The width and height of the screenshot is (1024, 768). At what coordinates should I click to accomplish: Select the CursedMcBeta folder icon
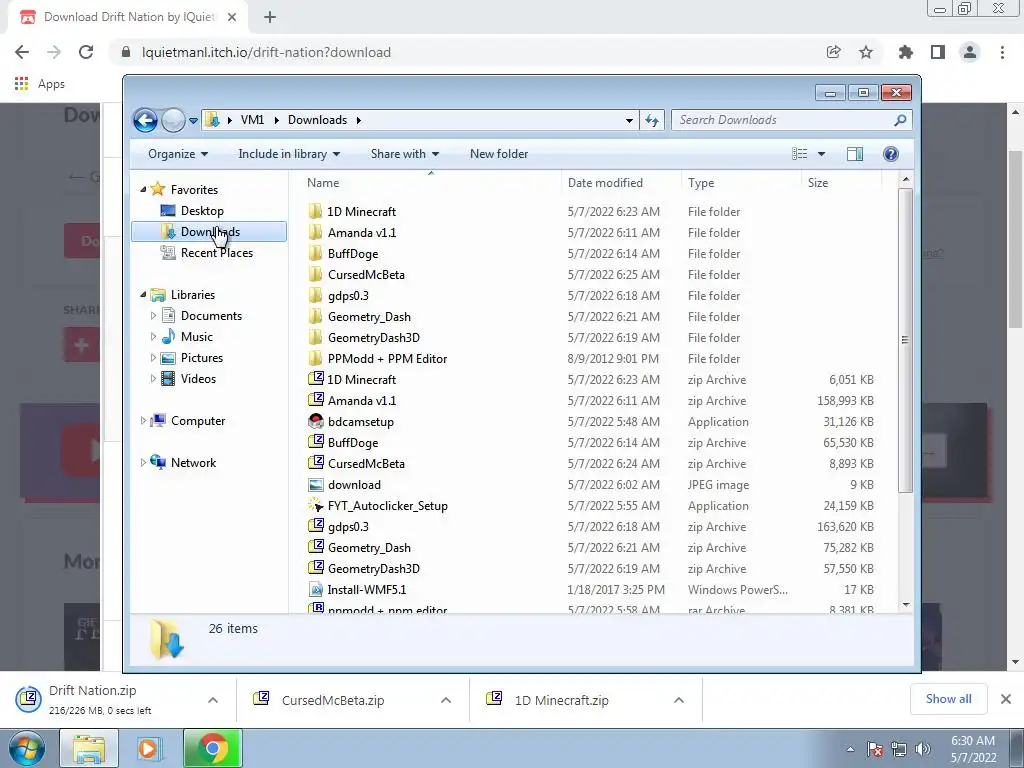[x=315, y=274]
